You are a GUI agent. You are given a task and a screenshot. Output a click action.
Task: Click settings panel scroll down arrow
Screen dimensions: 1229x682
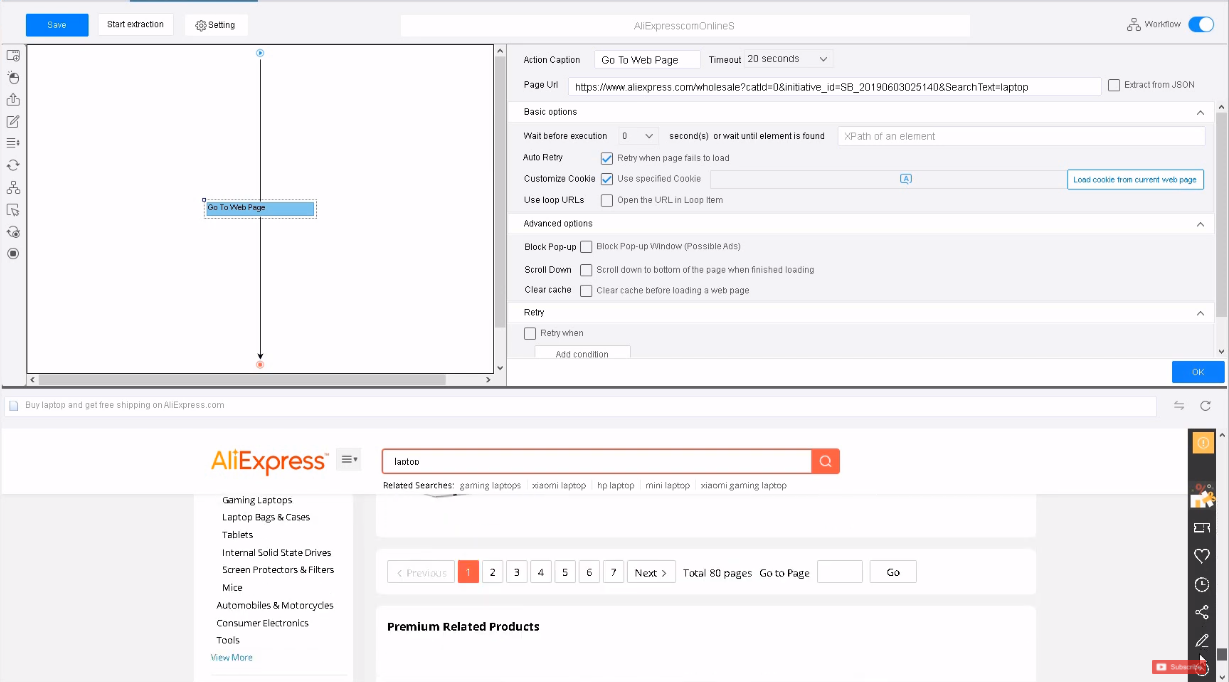[1221, 351]
